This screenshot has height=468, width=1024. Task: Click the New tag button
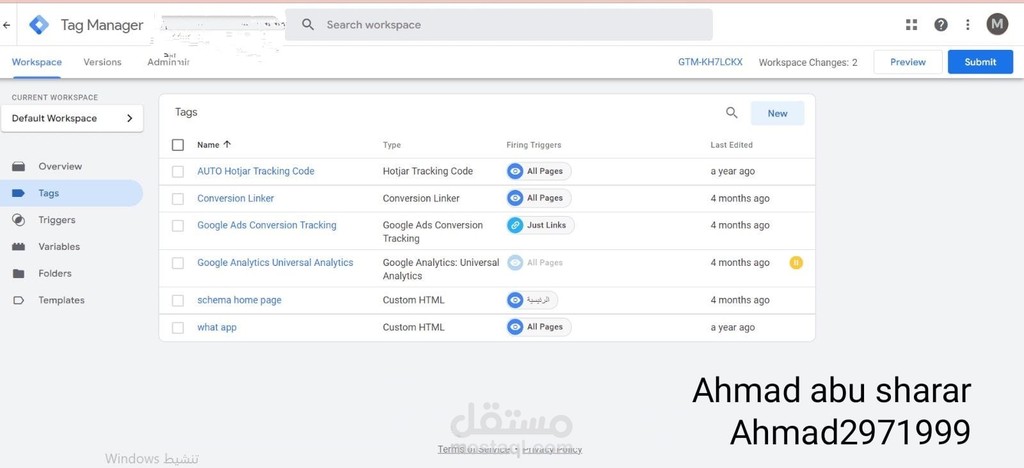[x=777, y=113]
